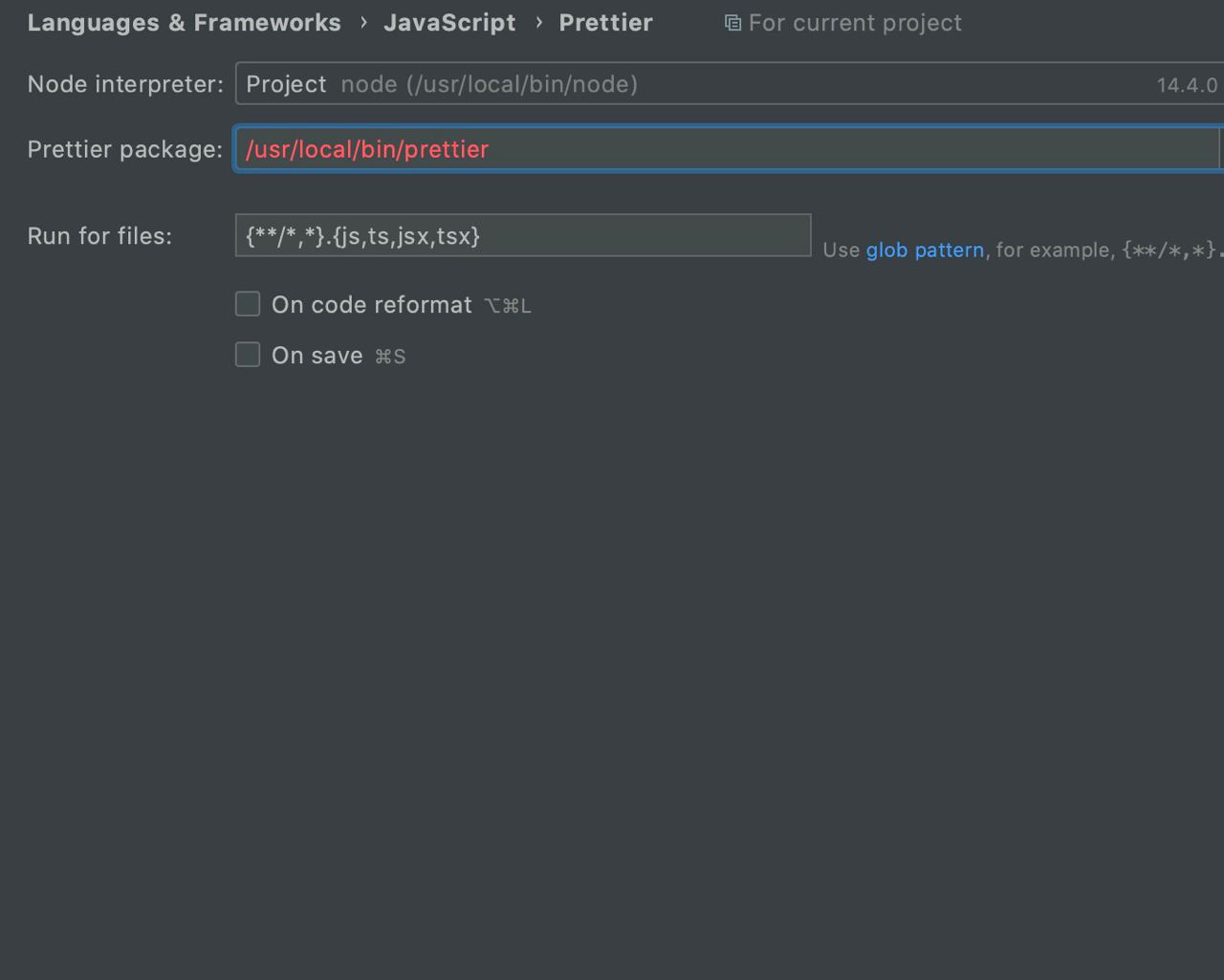Click the For current project text
1224x980 pixels.
point(855,23)
